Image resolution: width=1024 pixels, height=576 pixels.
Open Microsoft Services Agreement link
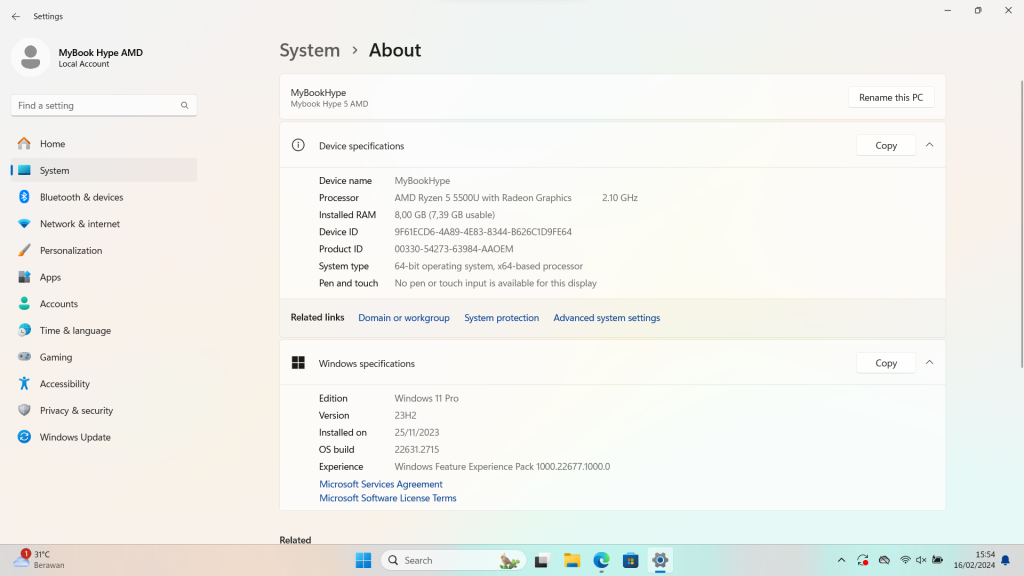click(x=381, y=484)
